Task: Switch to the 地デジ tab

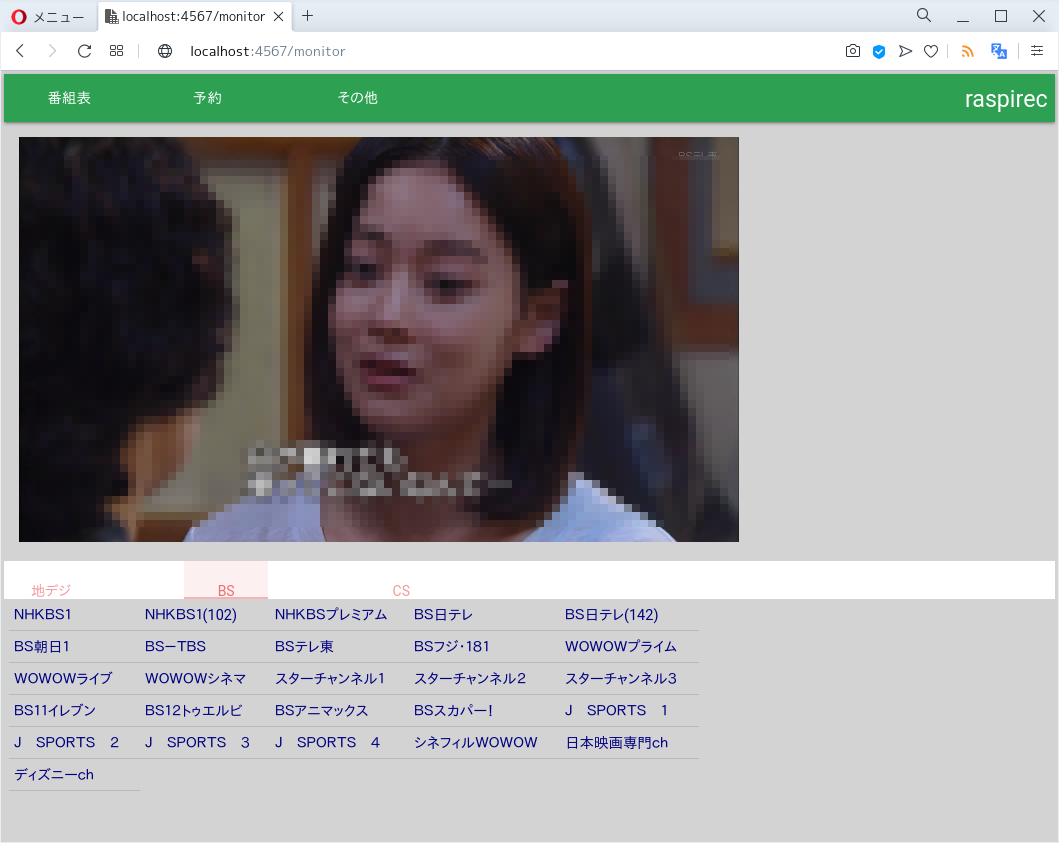Action: coord(51,590)
